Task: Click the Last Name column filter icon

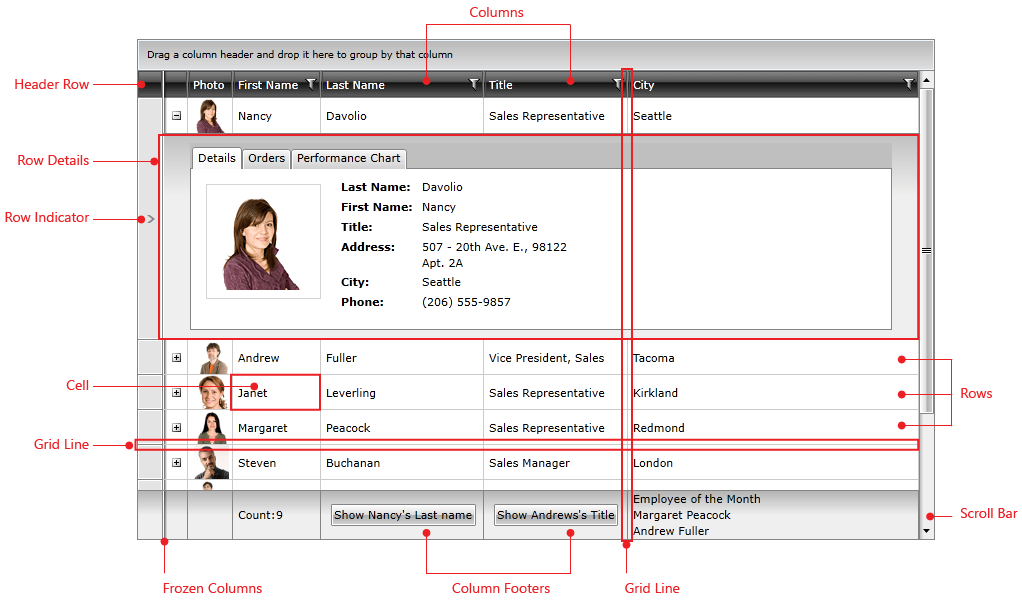Action: click(x=474, y=84)
